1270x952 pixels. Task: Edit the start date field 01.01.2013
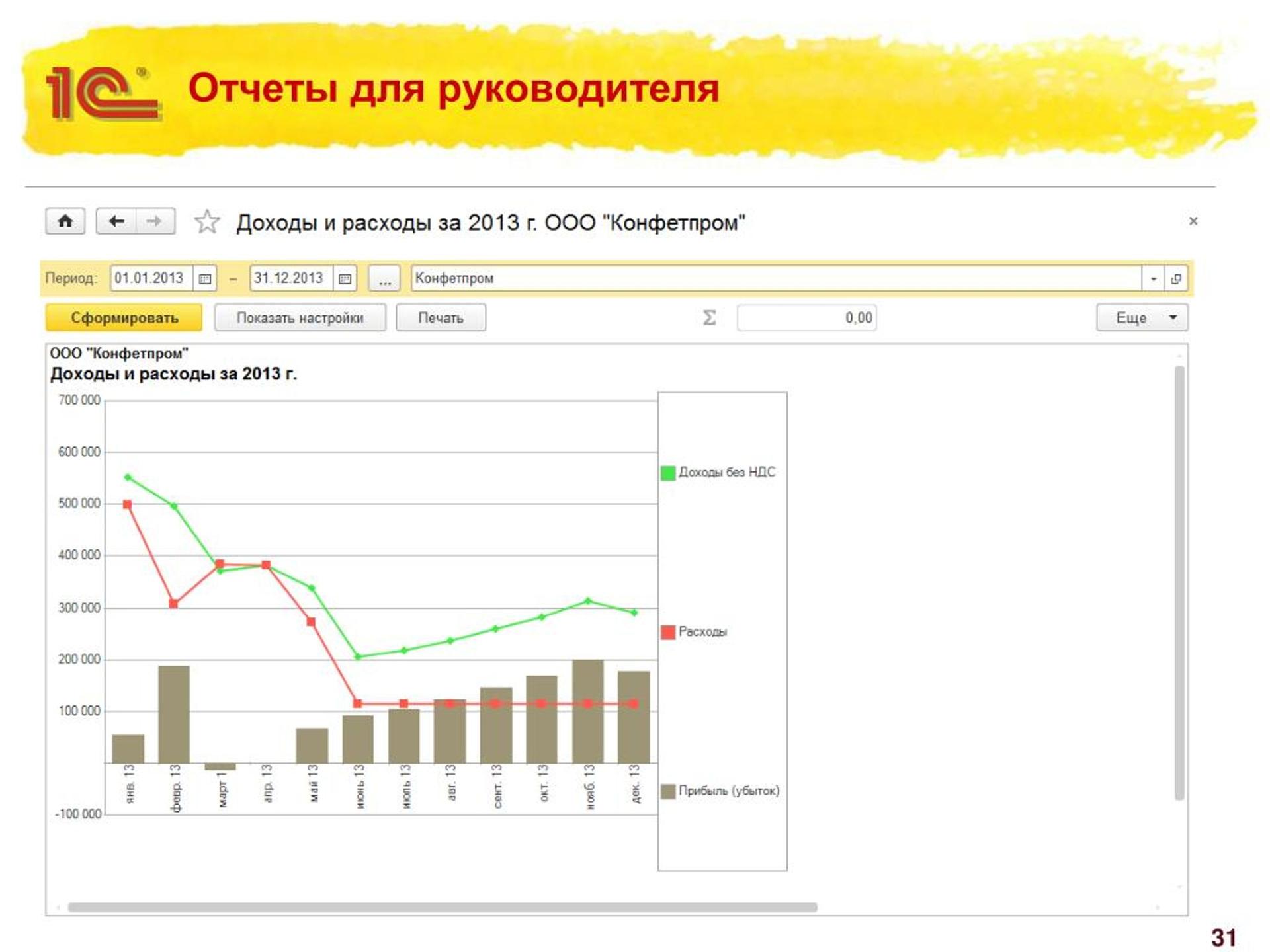(x=152, y=278)
